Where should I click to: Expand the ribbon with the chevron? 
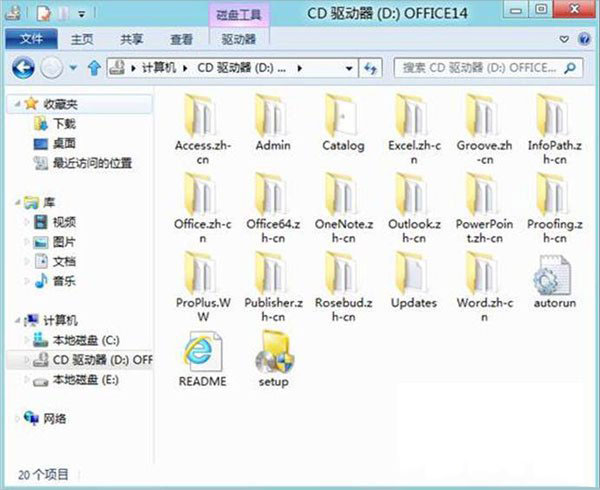[x=564, y=39]
